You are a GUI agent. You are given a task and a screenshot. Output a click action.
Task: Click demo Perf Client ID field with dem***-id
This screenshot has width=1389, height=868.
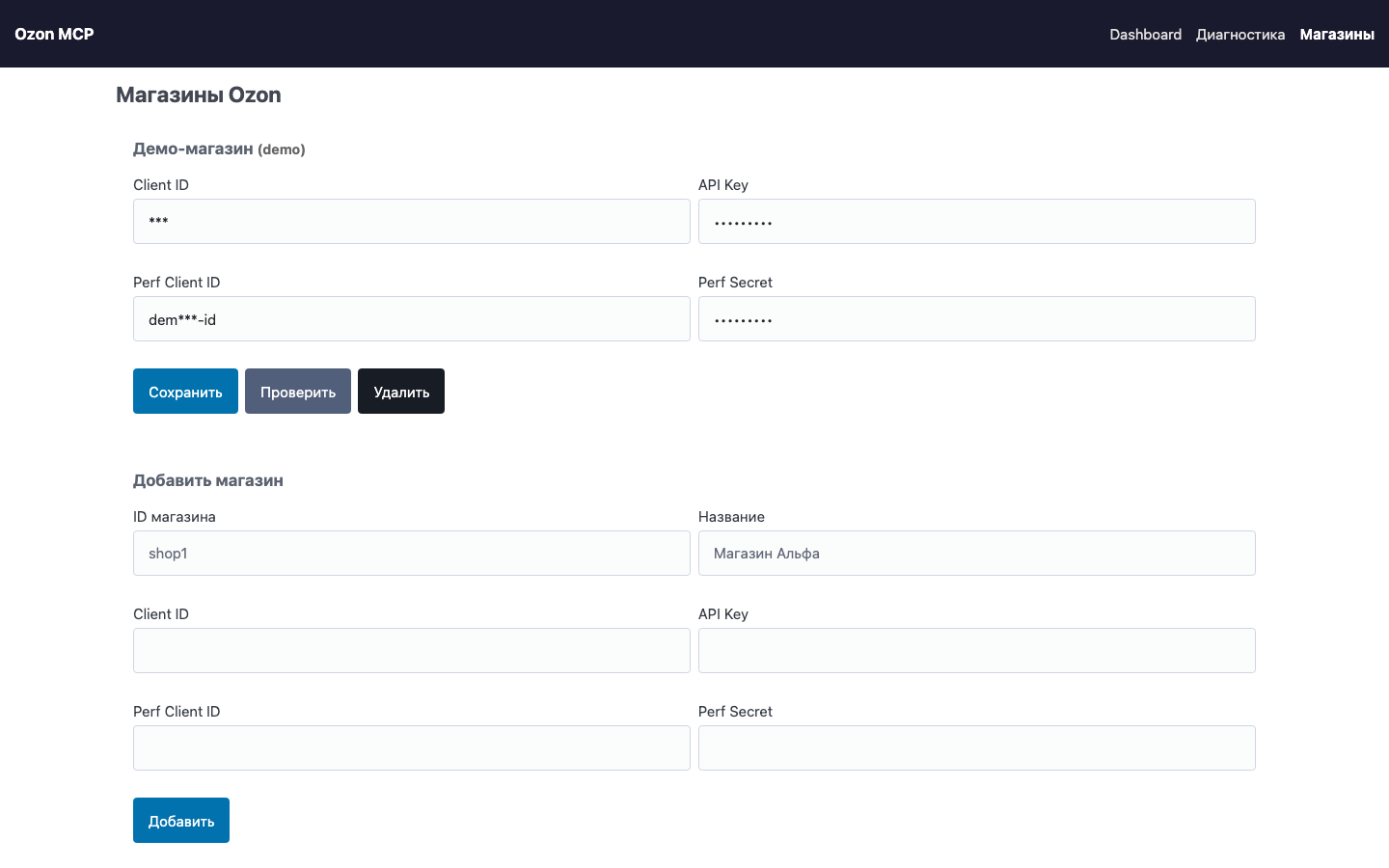point(412,319)
